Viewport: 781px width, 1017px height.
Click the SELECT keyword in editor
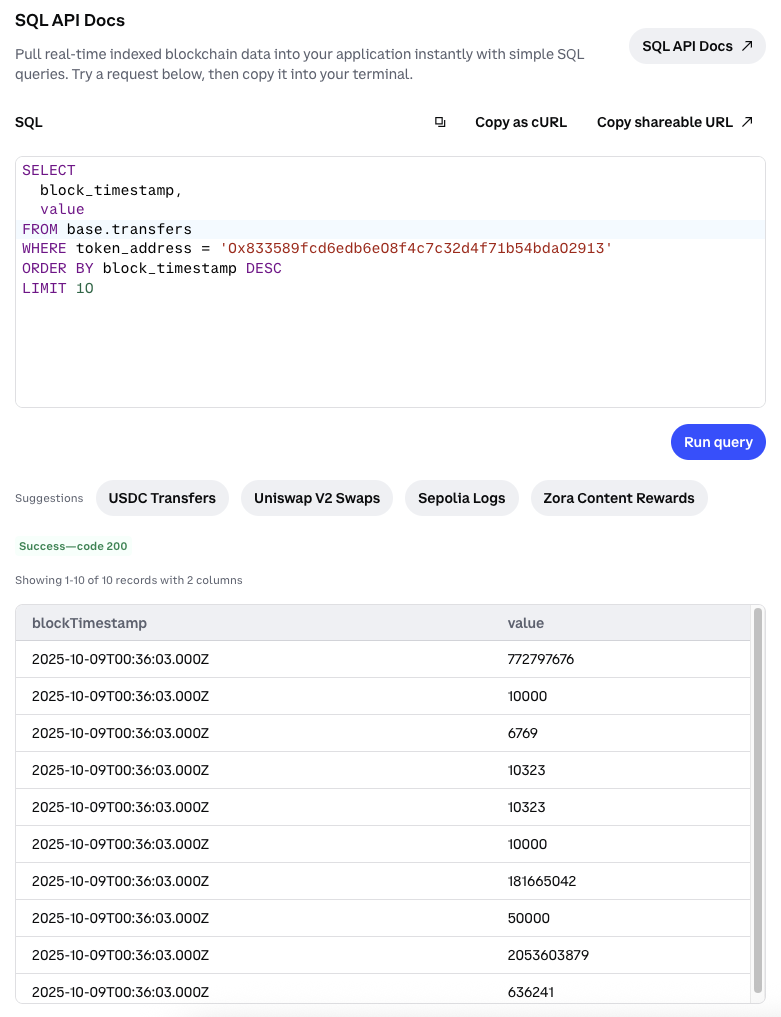[49, 171]
